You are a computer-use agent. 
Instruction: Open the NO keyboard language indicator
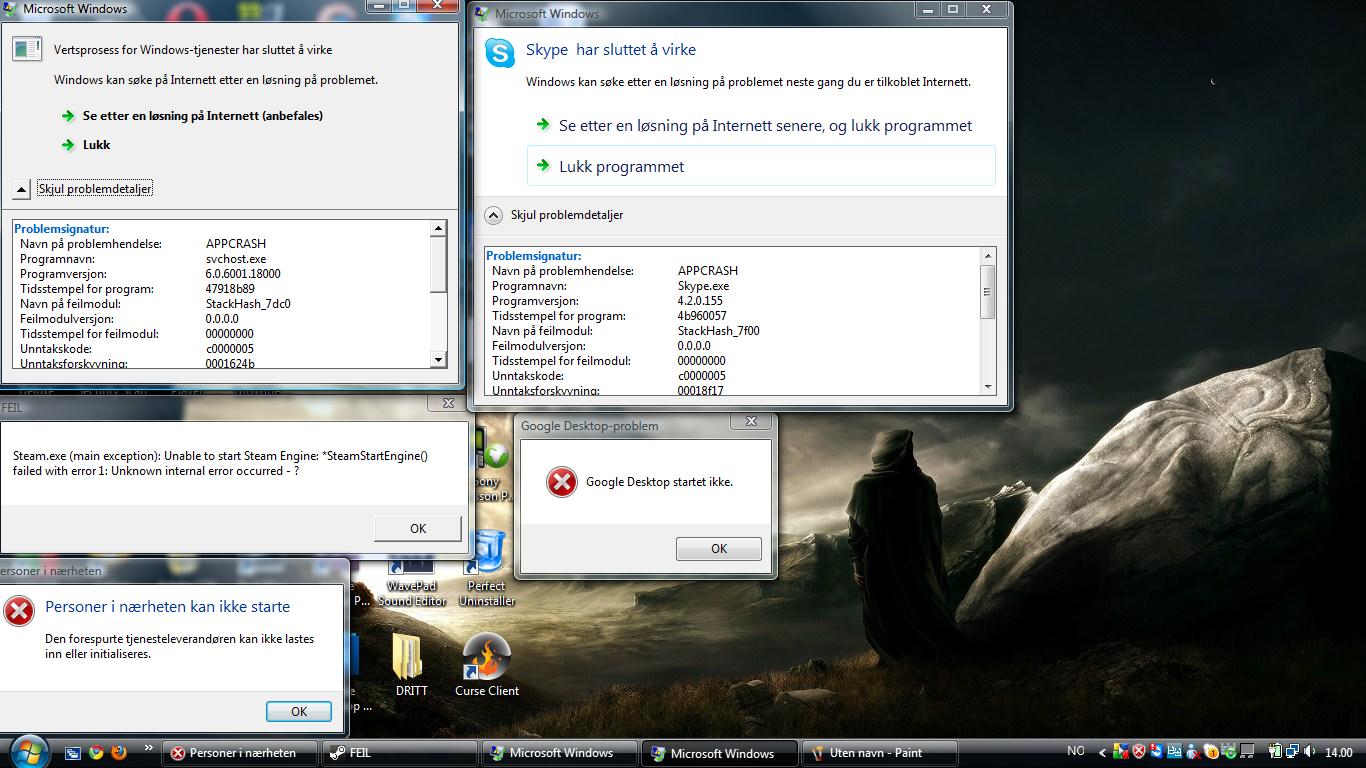pyautogui.click(x=1076, y=751)
